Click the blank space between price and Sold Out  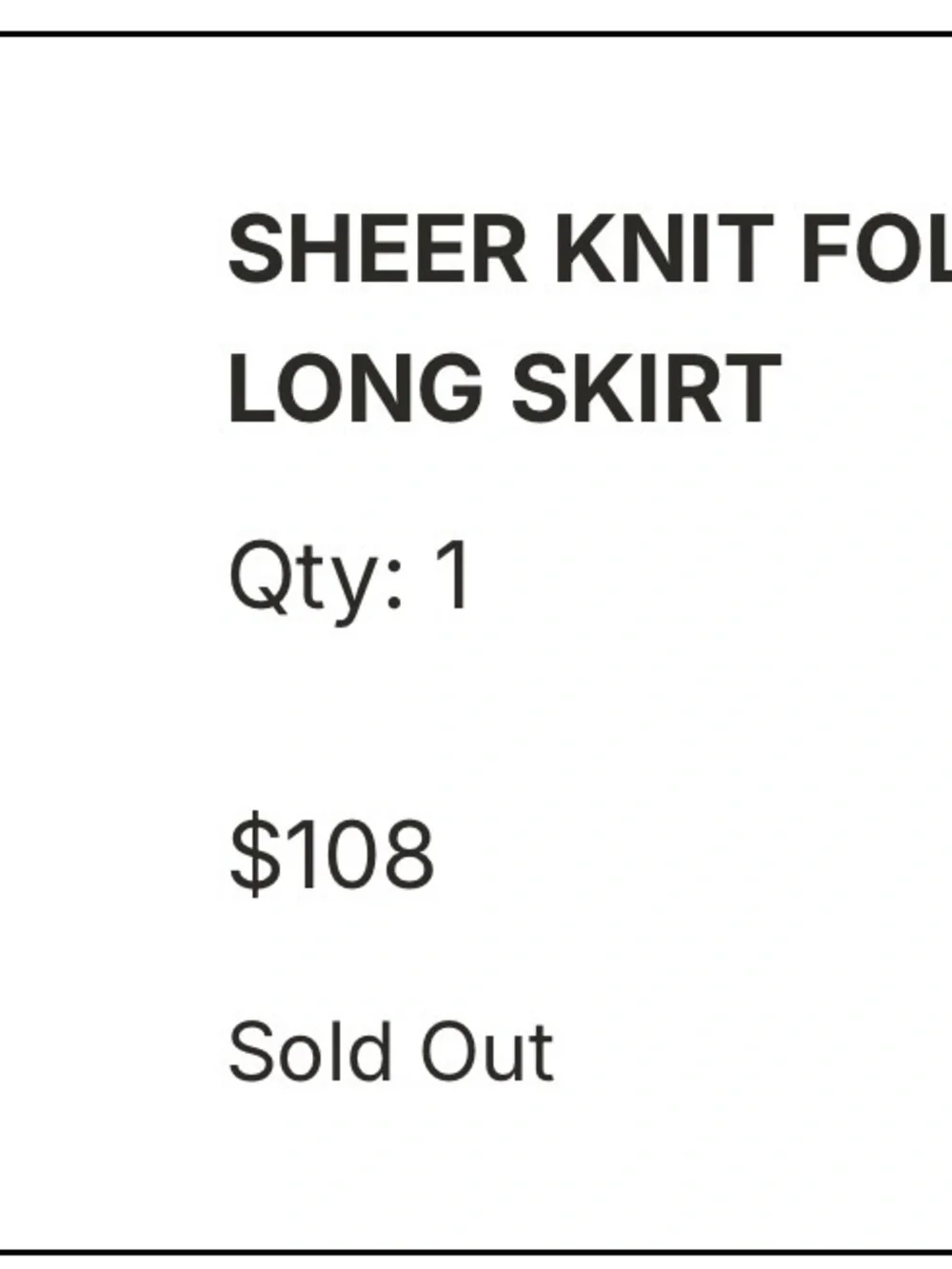click(476, 957)
